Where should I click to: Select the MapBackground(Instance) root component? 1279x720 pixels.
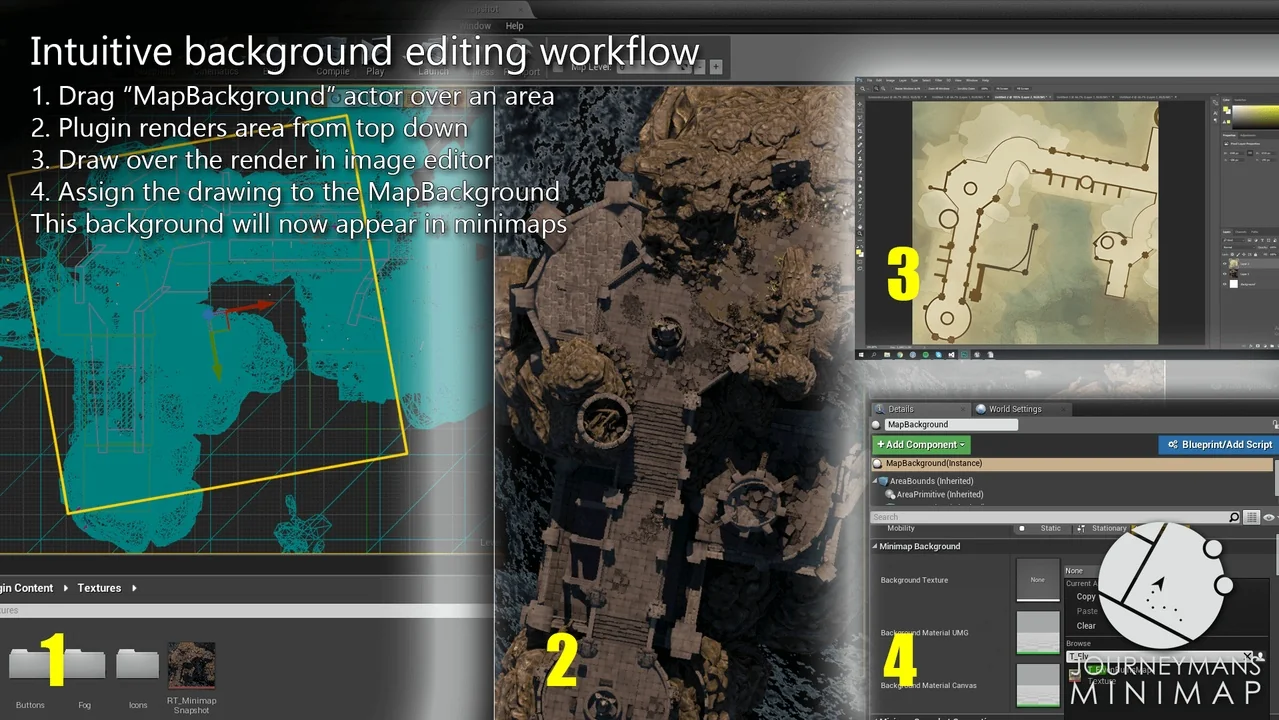point(934,463)
